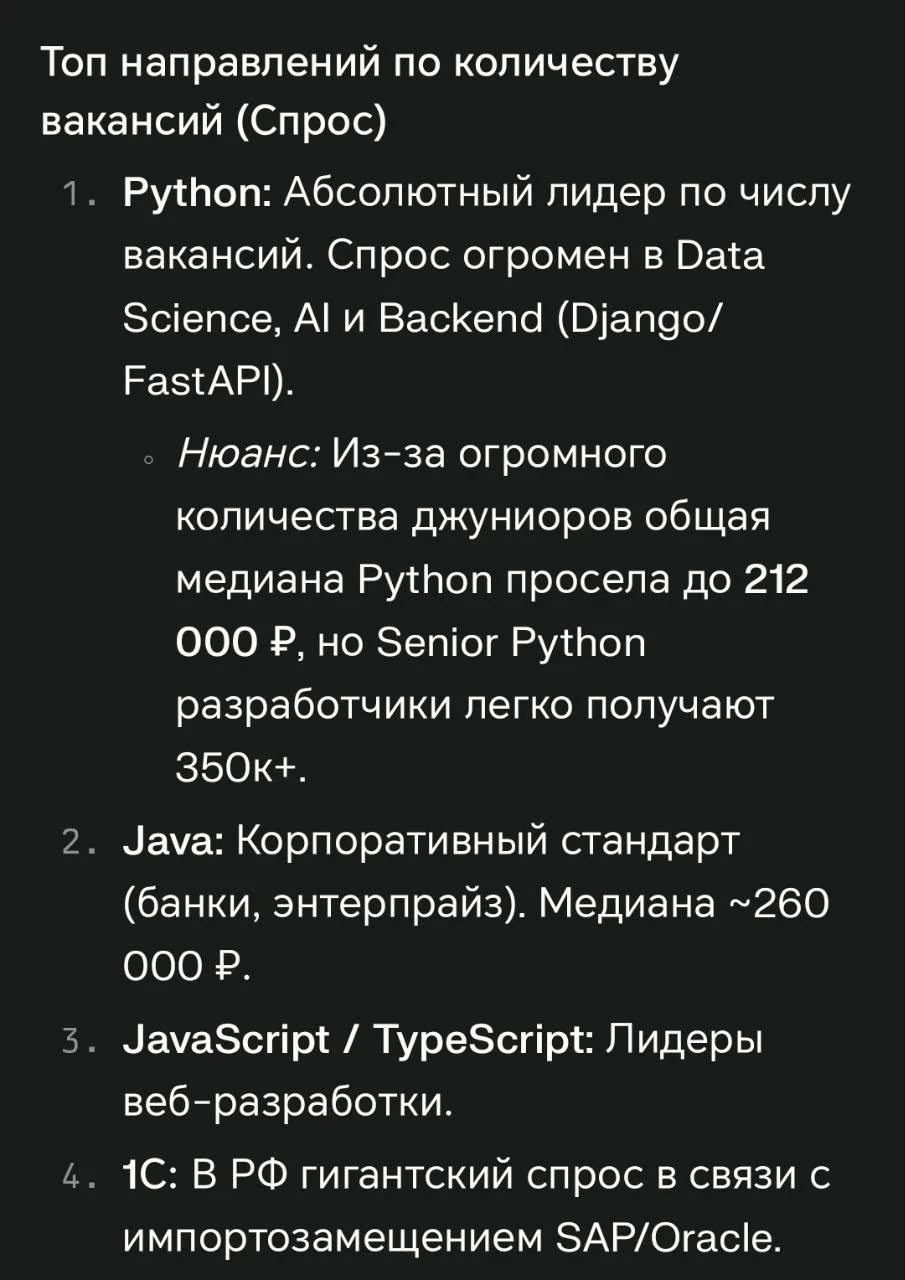Click the text "350к+"
905x1280 pixels.
point(238,768)
